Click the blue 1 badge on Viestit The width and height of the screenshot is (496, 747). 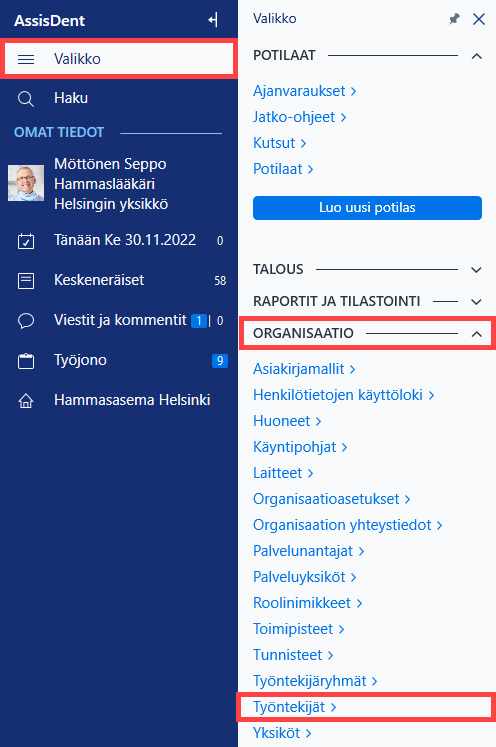(199, 321)
